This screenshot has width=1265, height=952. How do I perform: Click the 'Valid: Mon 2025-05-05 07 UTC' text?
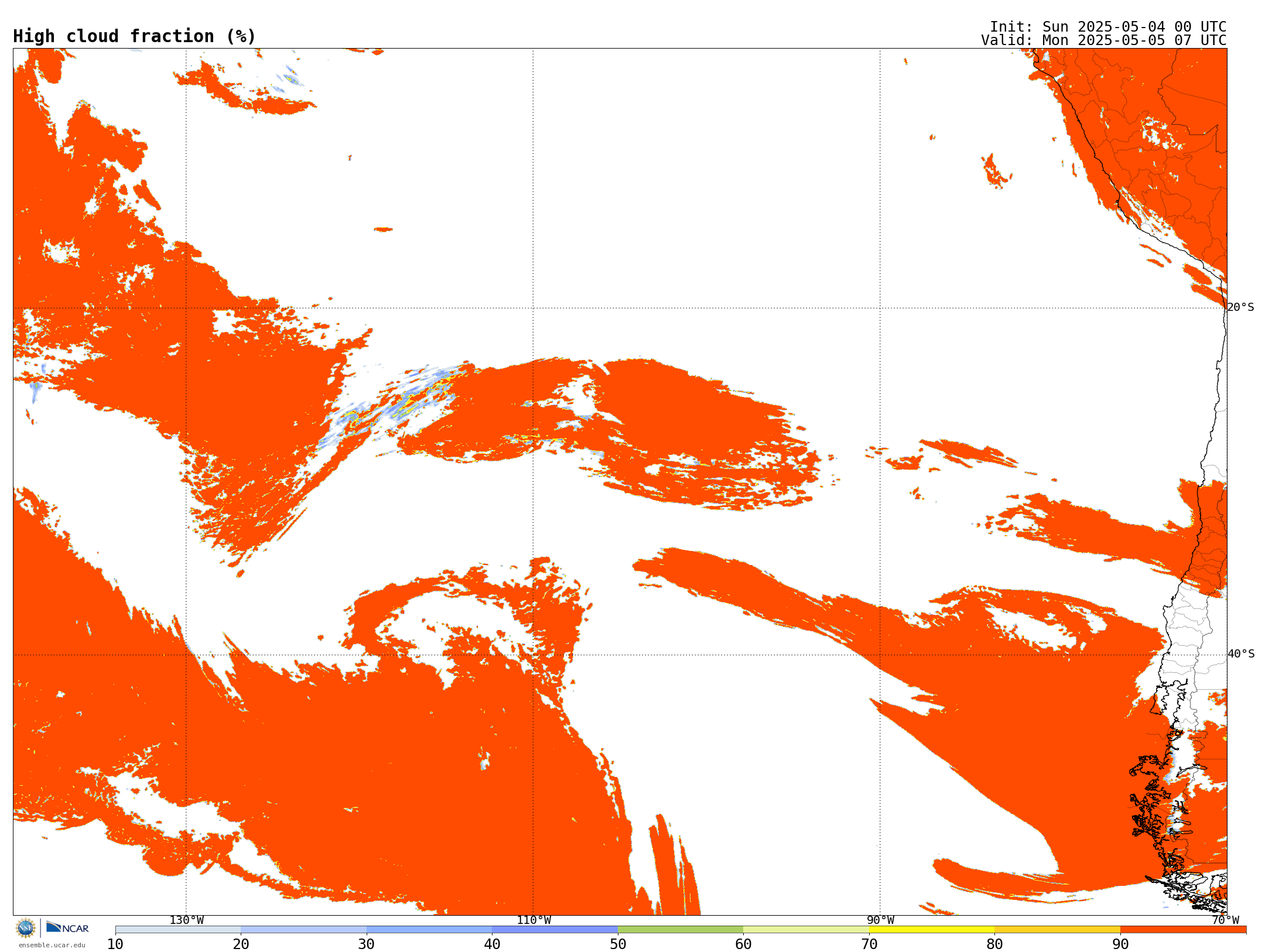(1104, 40)
